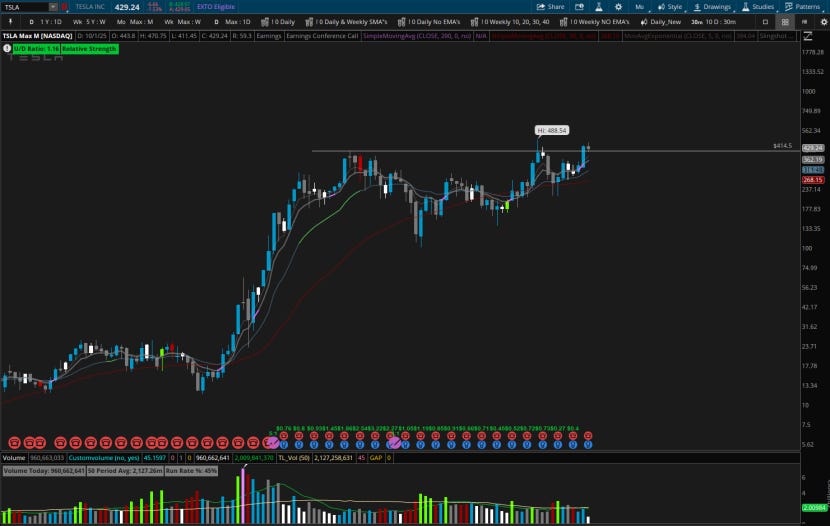830x526 pixels.
Task: Click the Volume Today: 960,662,641 label
Action: pos(44,470)
